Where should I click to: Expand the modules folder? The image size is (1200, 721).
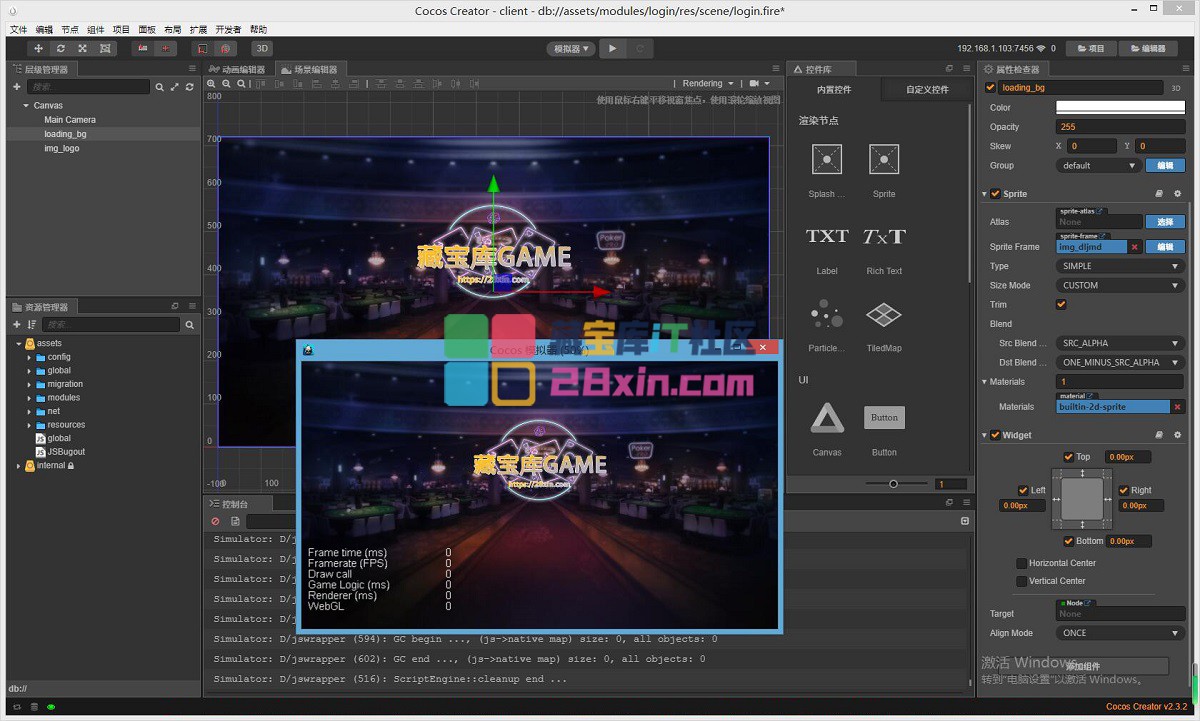tap(29, 398)
